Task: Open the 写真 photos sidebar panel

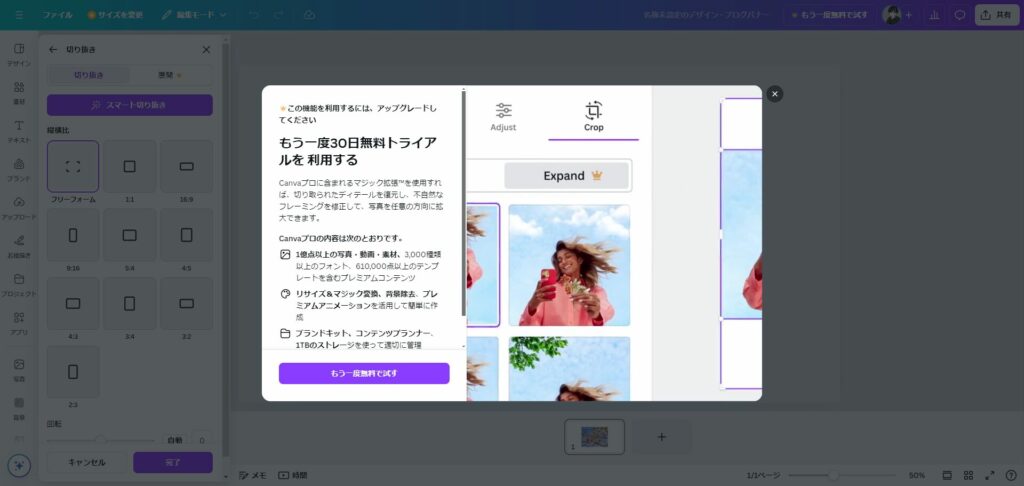Action: (19, 370)
